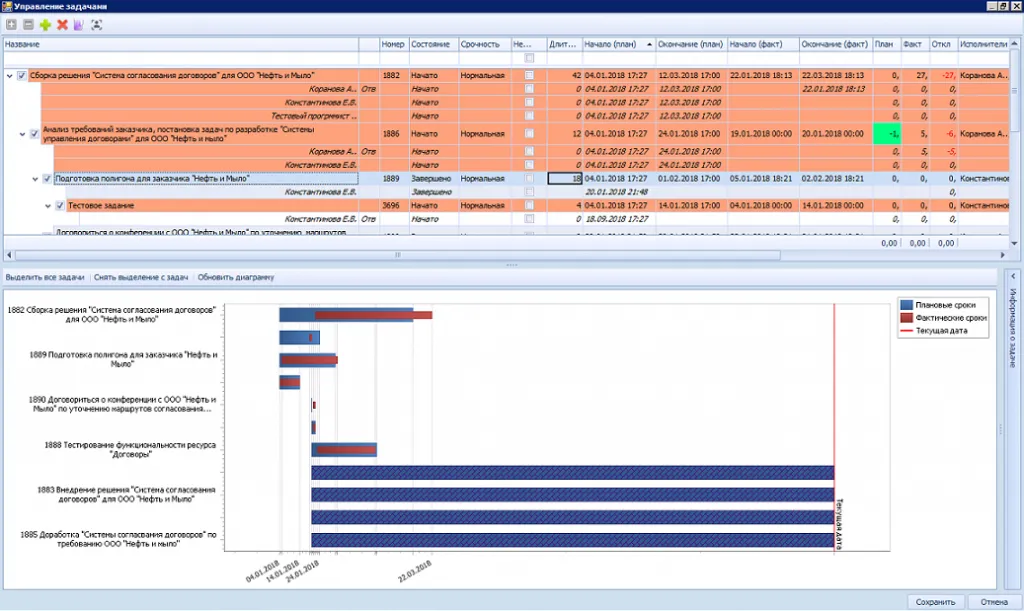Screen dimensions: 1024x611
Task: Delete task using the red X icon
Action: [62, 24]
